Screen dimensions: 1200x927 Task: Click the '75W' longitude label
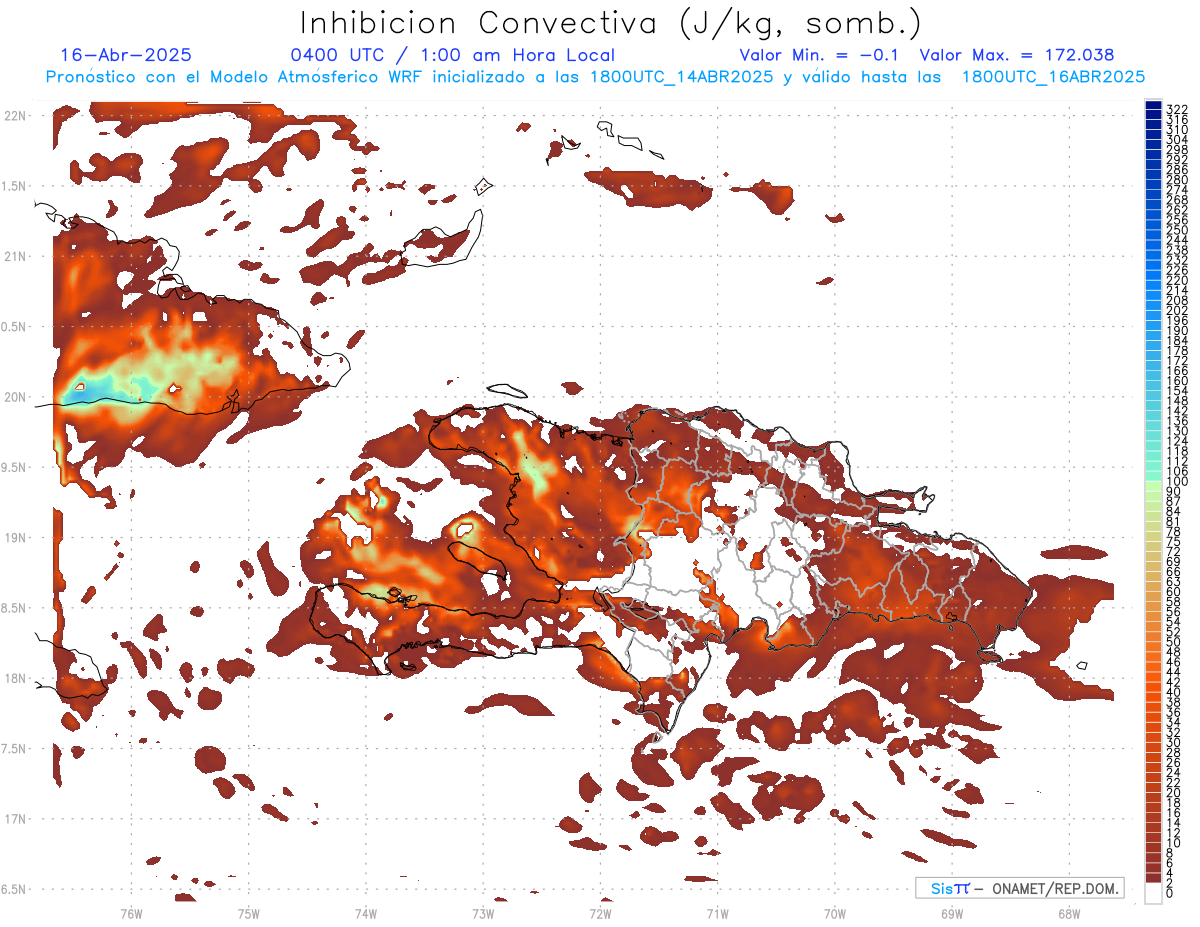tap(249, 912)
